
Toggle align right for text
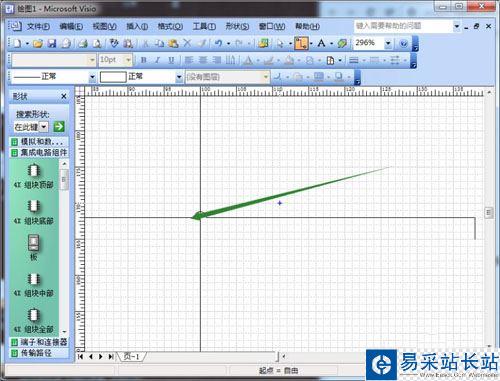[217, 60]
